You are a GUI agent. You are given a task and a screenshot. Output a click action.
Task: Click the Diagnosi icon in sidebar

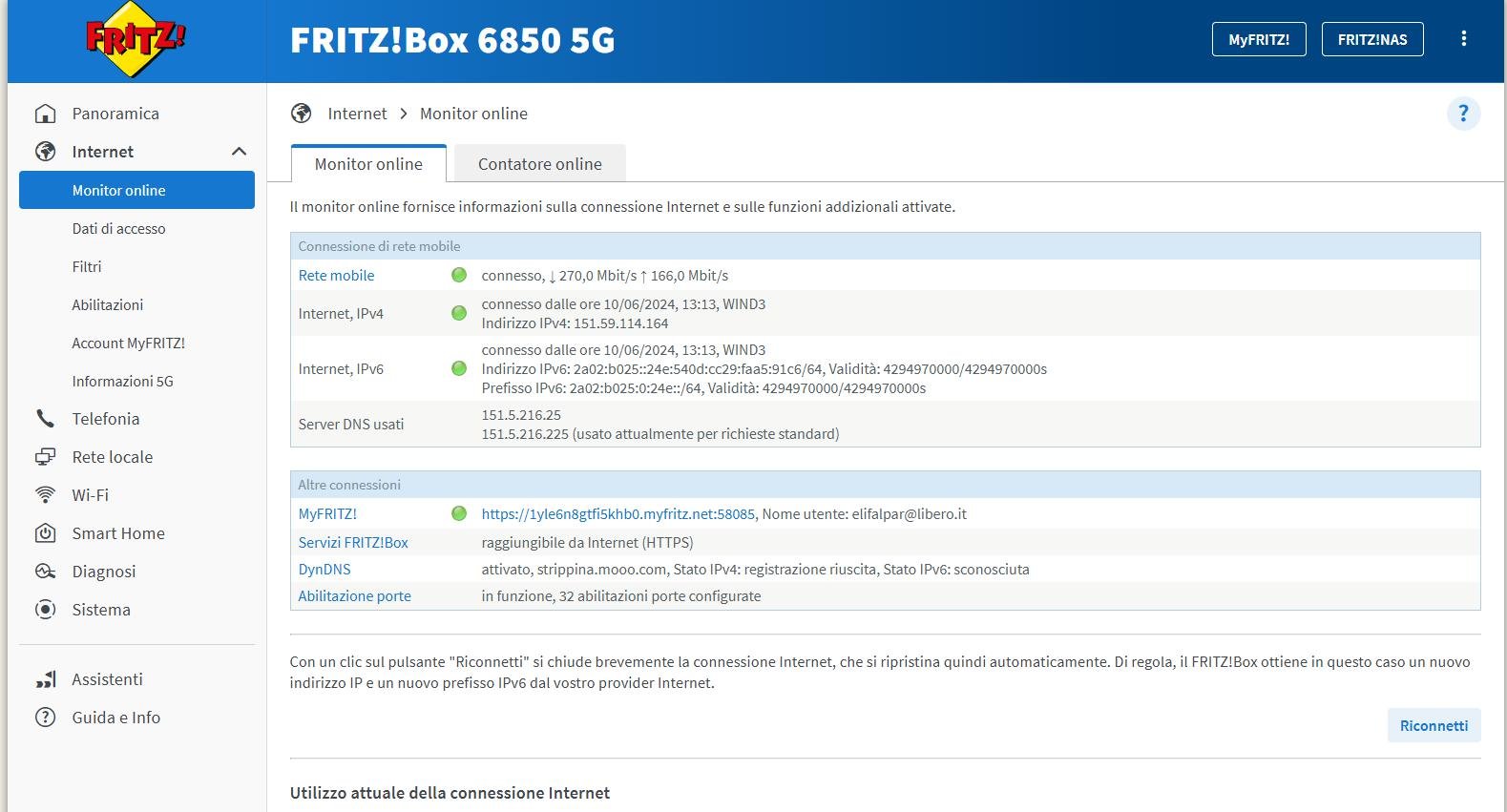point(45,572)
